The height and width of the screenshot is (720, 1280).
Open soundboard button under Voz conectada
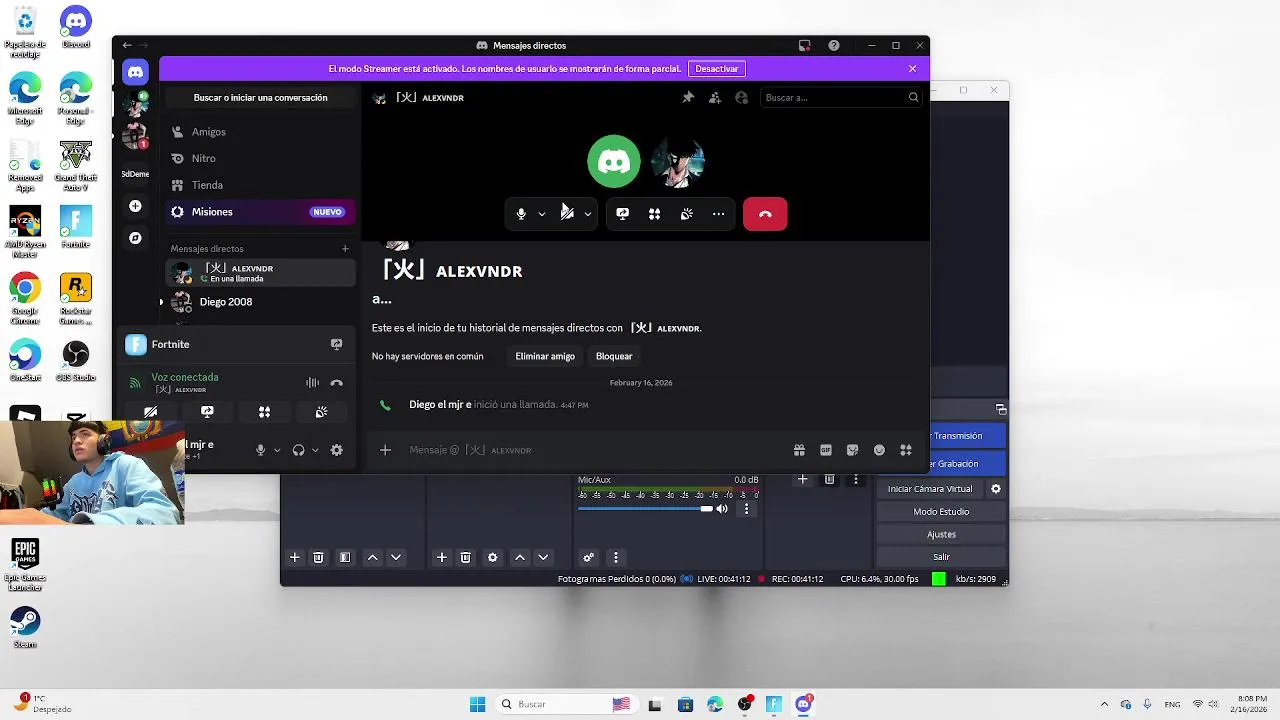321,412
